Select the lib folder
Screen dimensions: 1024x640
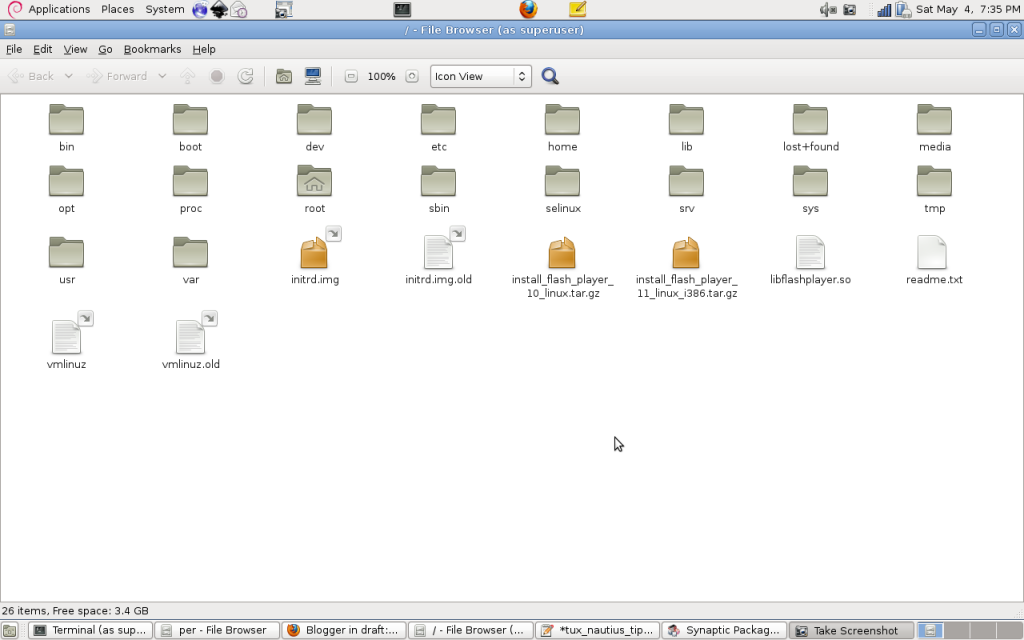686,121
